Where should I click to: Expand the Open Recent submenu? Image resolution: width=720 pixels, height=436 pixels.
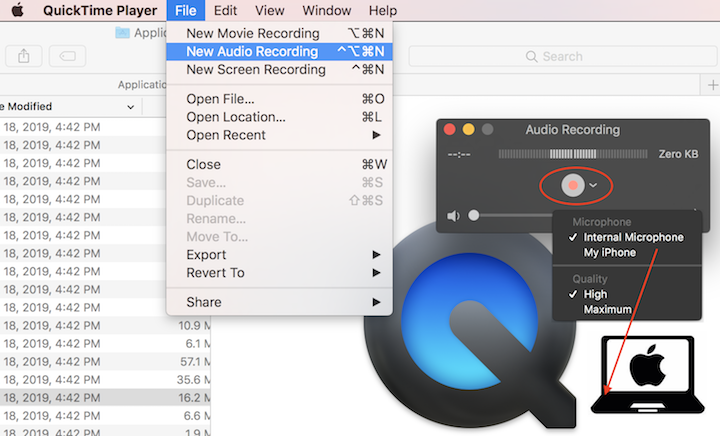(x=279, y=135)
